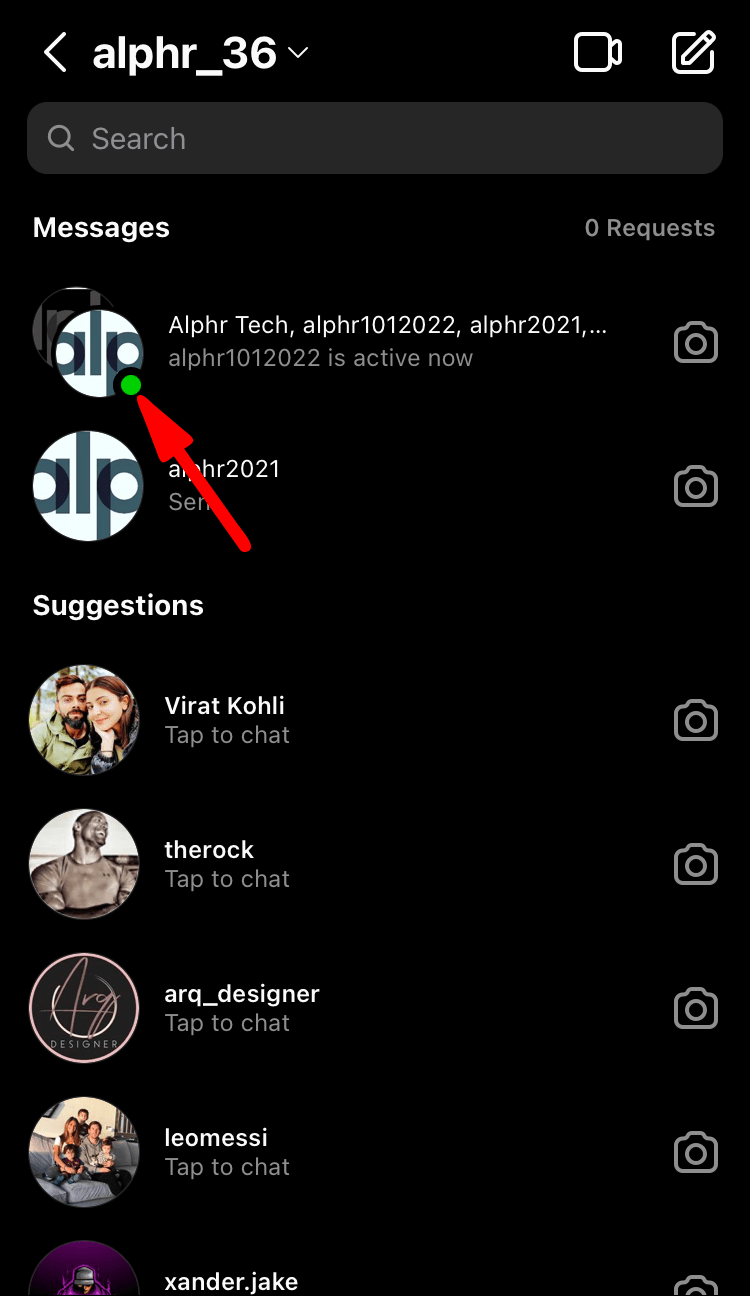
Task: Tap the alphr2021 profile picture
Action: [88, 486]
